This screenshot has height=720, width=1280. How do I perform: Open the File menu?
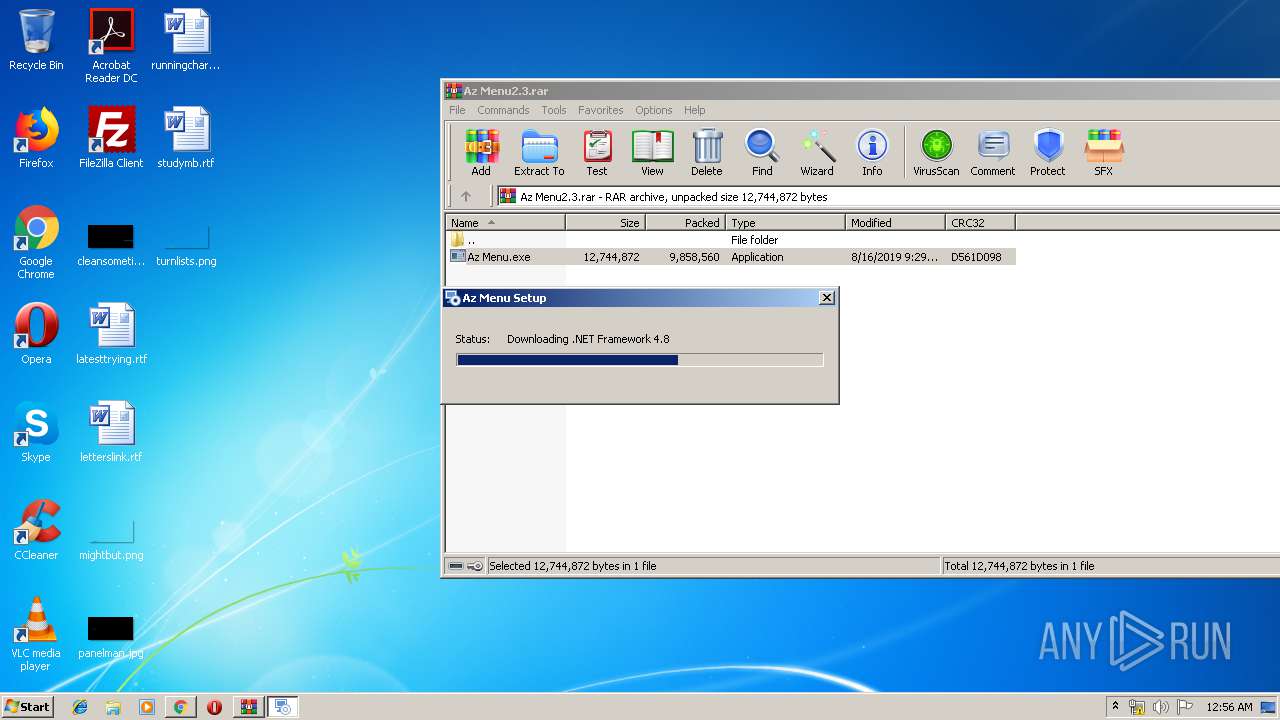pos(457,110)
